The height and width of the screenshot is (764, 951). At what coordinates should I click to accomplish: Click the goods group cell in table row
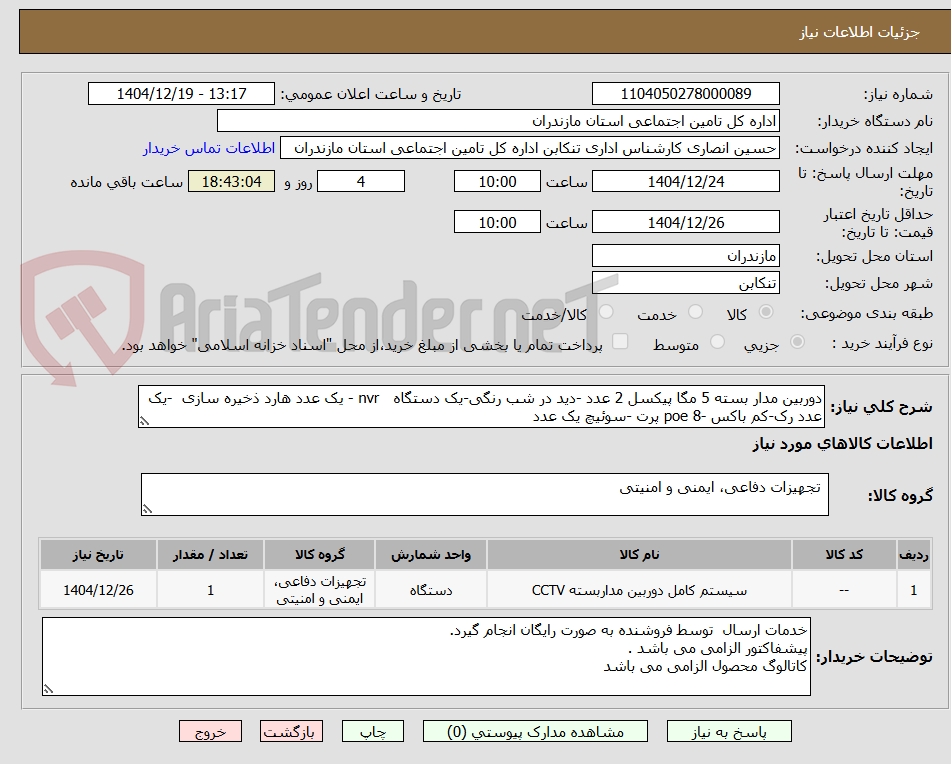coord(320,590)
